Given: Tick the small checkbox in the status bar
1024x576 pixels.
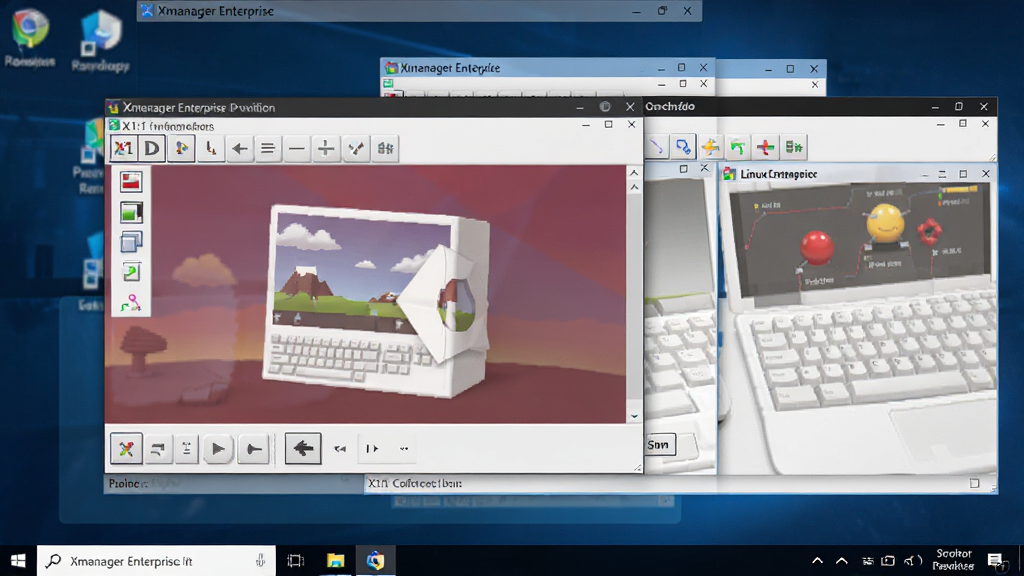Looking at the screenshot, I should [974, 483].
